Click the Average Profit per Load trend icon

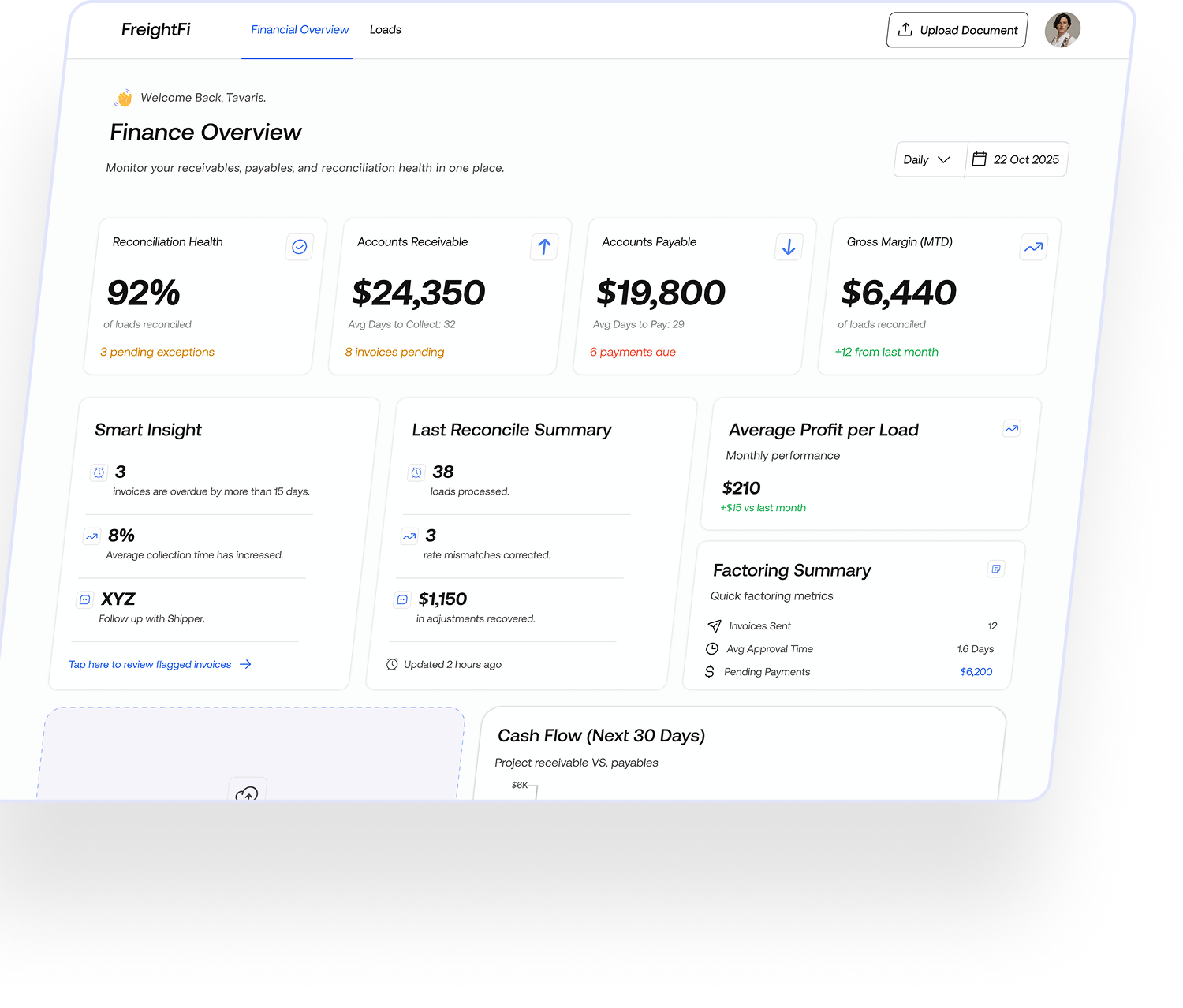tap(1012, 428)
